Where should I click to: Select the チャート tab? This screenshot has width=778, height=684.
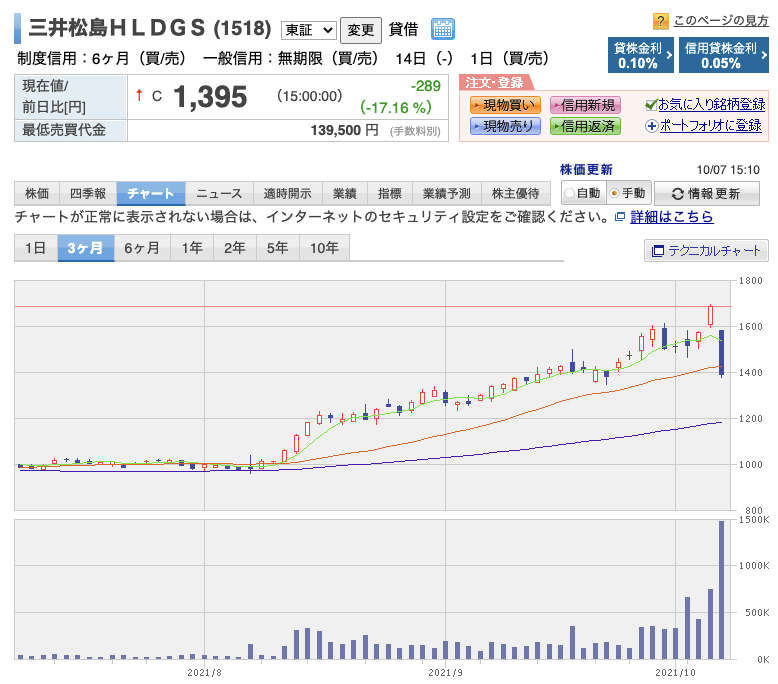click(x=151, y=193)
